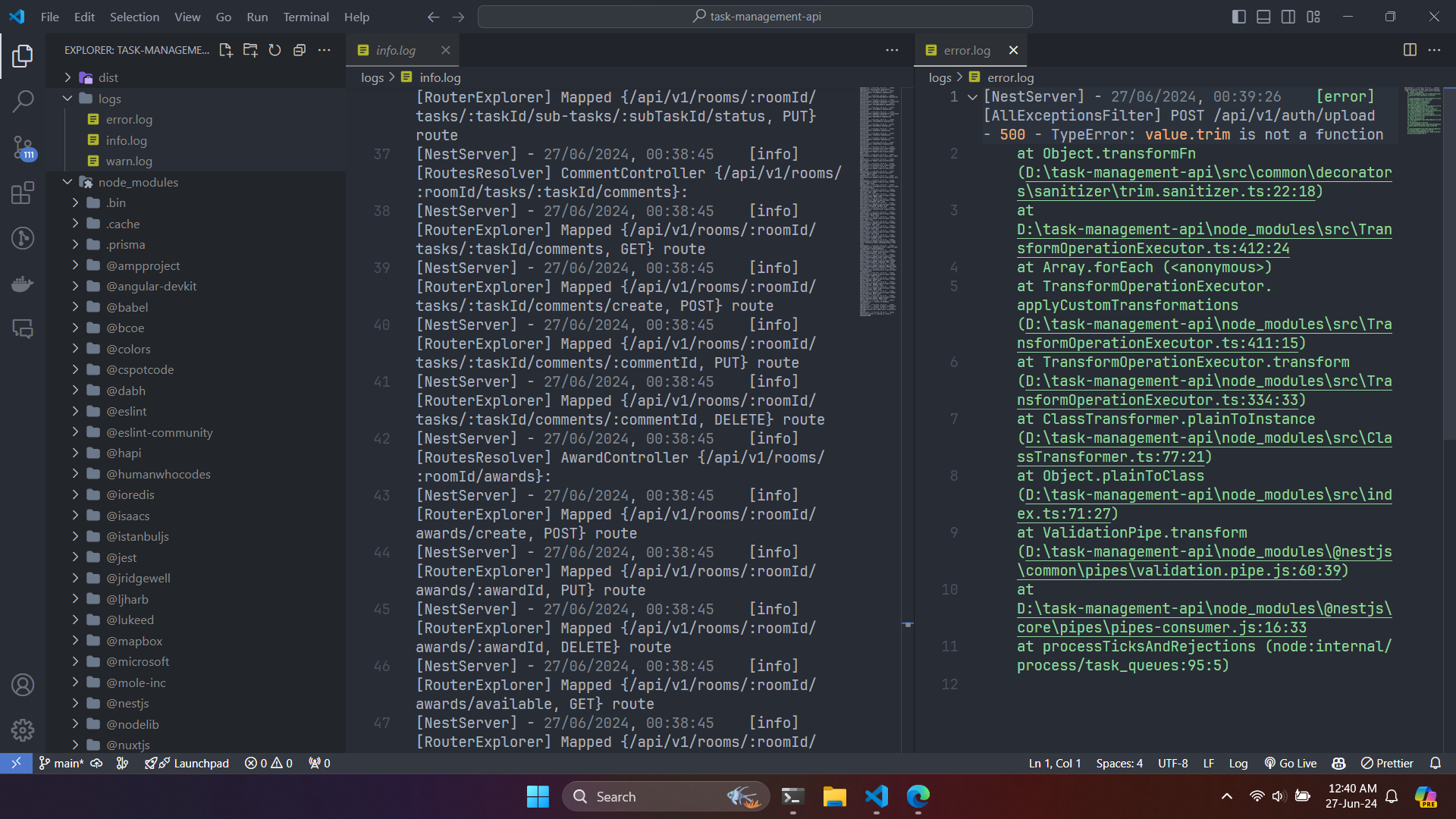
Task: Refresh the Explorer file tree
Action: tap(275, 50)
